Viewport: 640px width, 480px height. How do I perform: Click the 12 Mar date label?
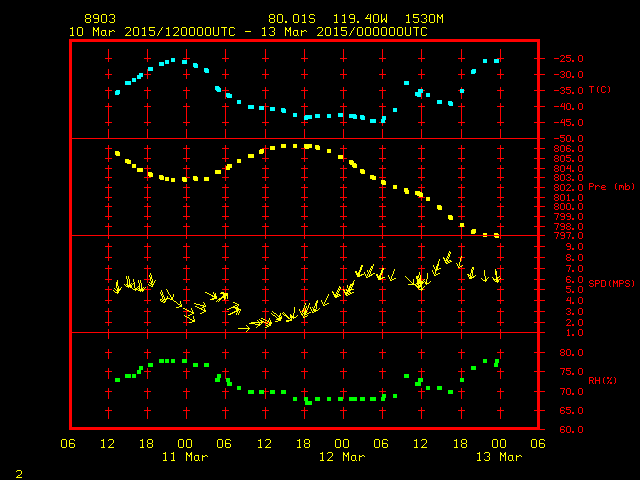(x=342, y=457)
